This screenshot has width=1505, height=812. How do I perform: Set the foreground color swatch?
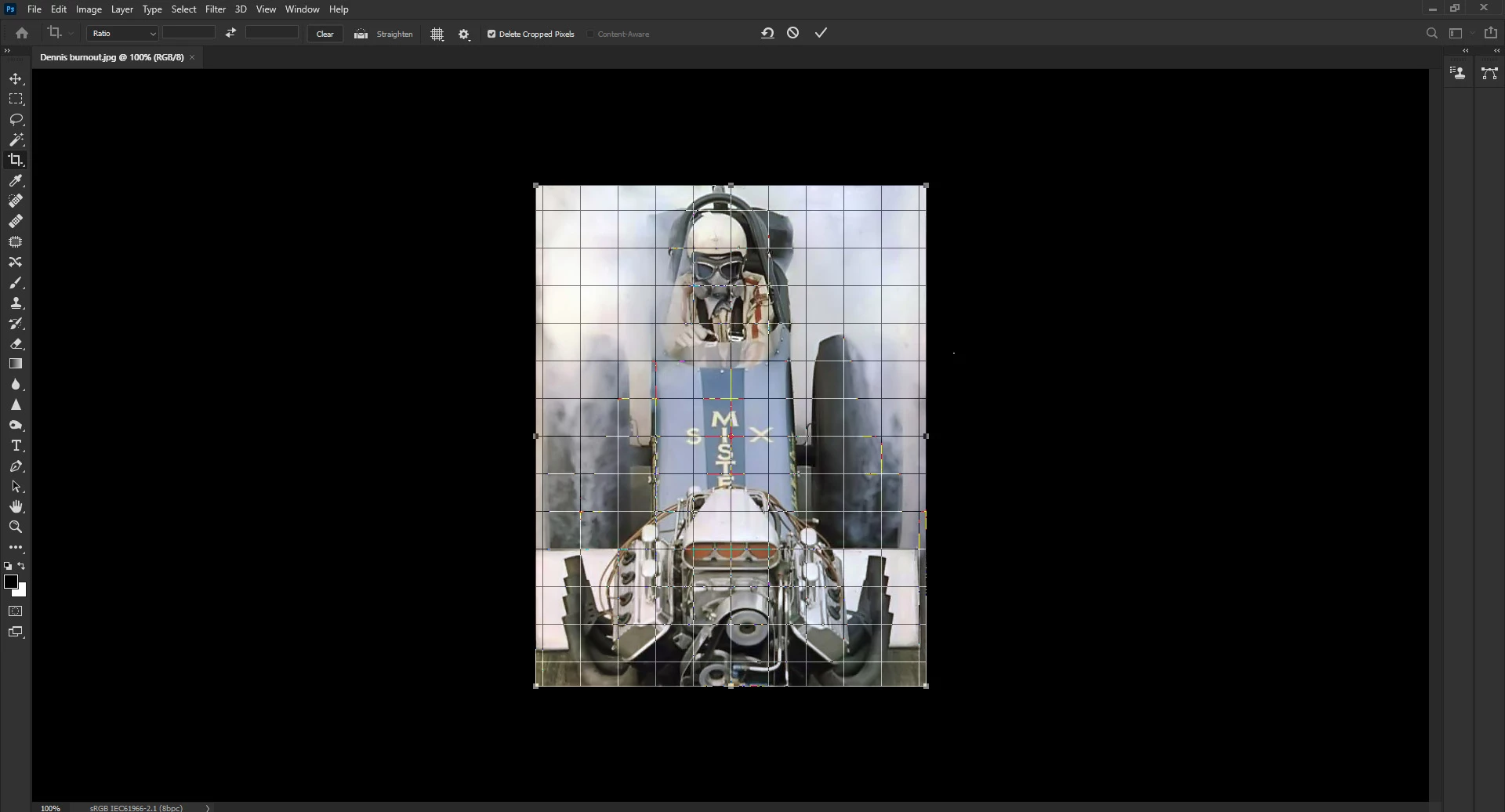pos(10,582)
